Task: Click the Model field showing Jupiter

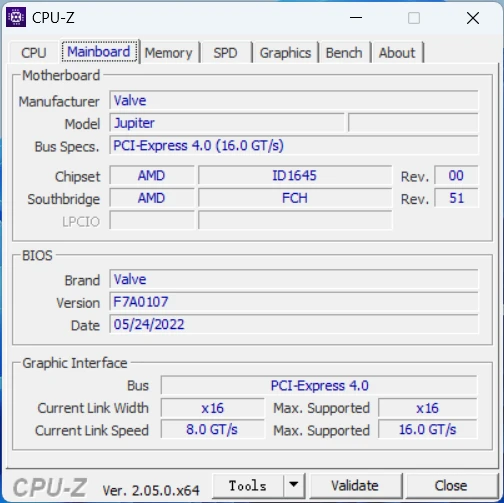Action: click(227, 123)
